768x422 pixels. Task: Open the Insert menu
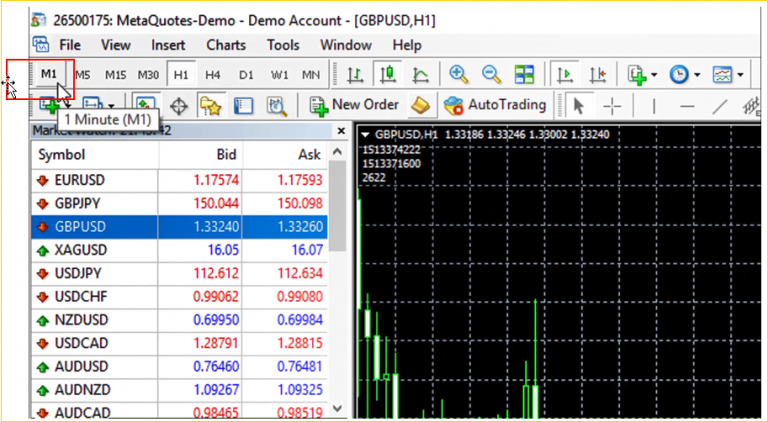(168, 45)
